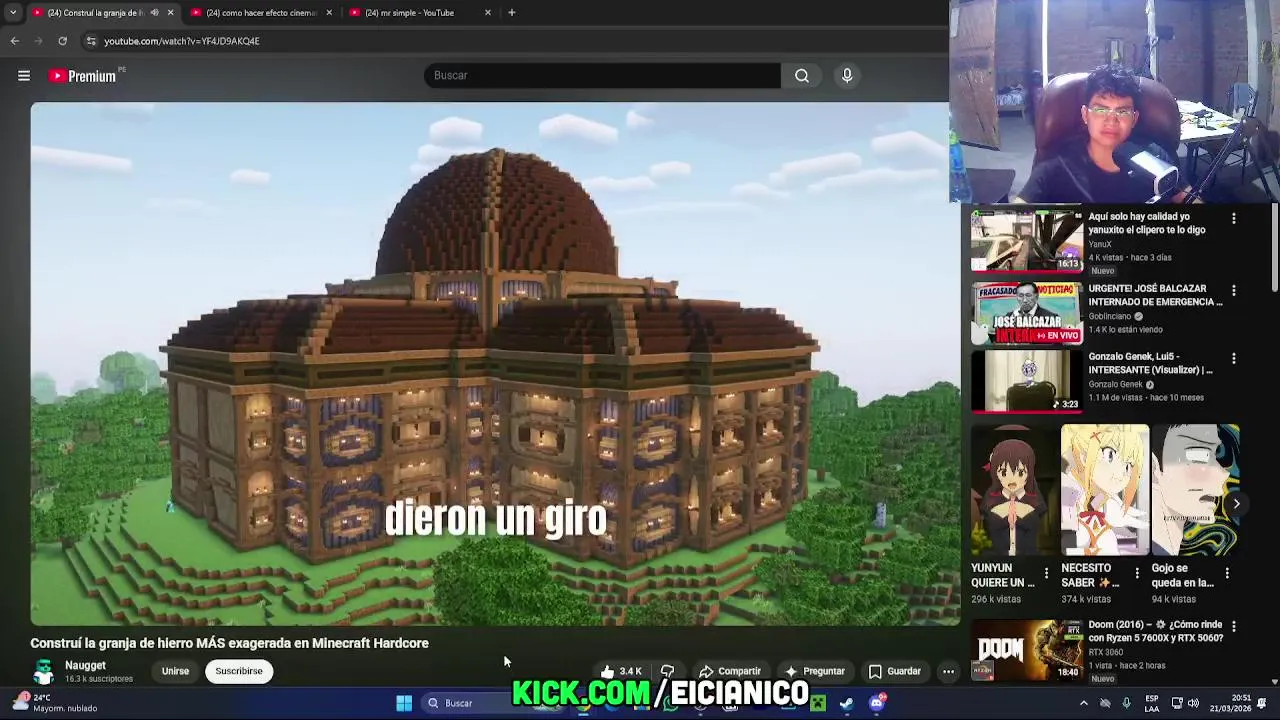
Task: Open Discord from the taskbar
Action: [x=877, y=703]
